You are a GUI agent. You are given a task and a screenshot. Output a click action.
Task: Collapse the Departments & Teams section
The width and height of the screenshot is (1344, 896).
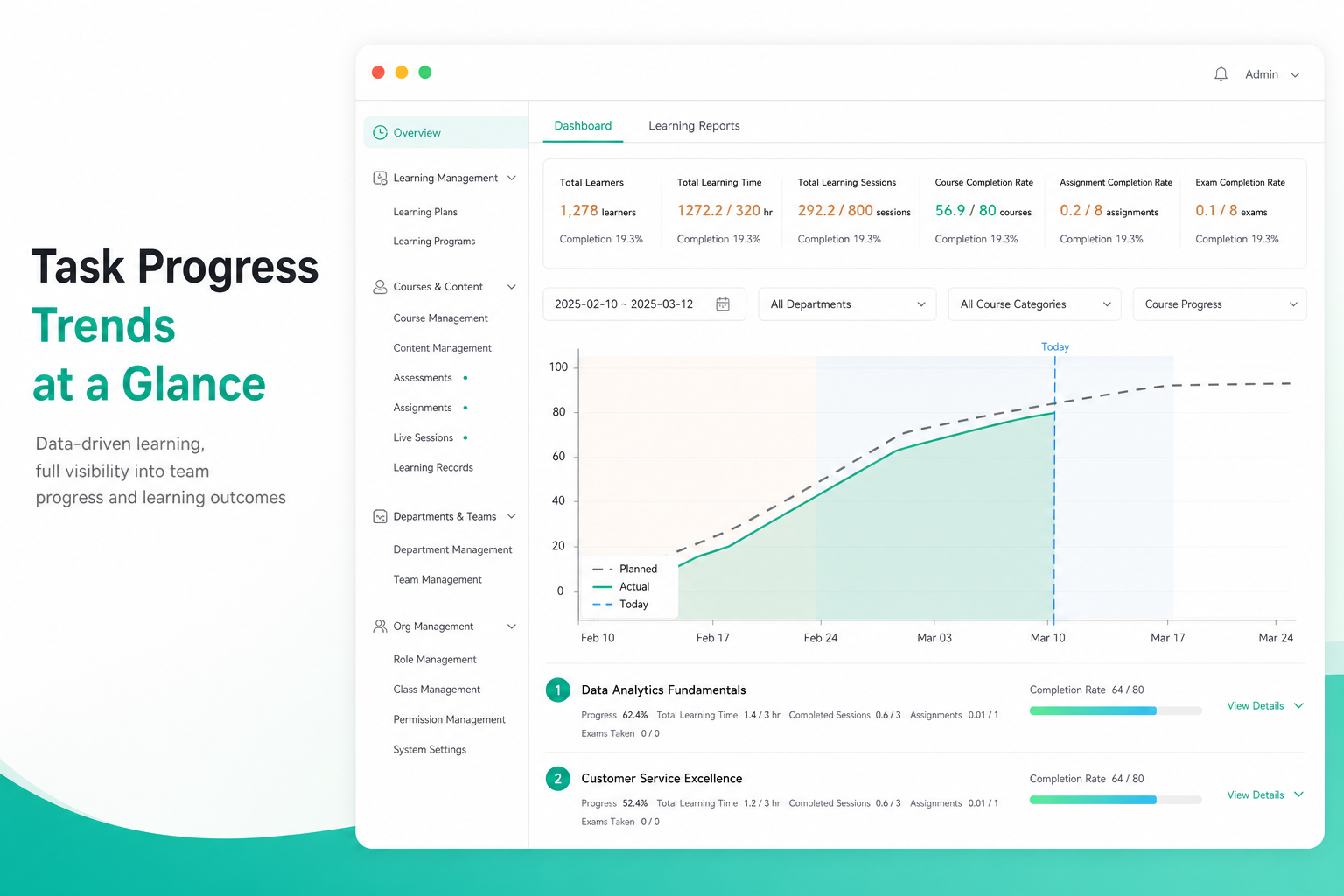(512, 517)
